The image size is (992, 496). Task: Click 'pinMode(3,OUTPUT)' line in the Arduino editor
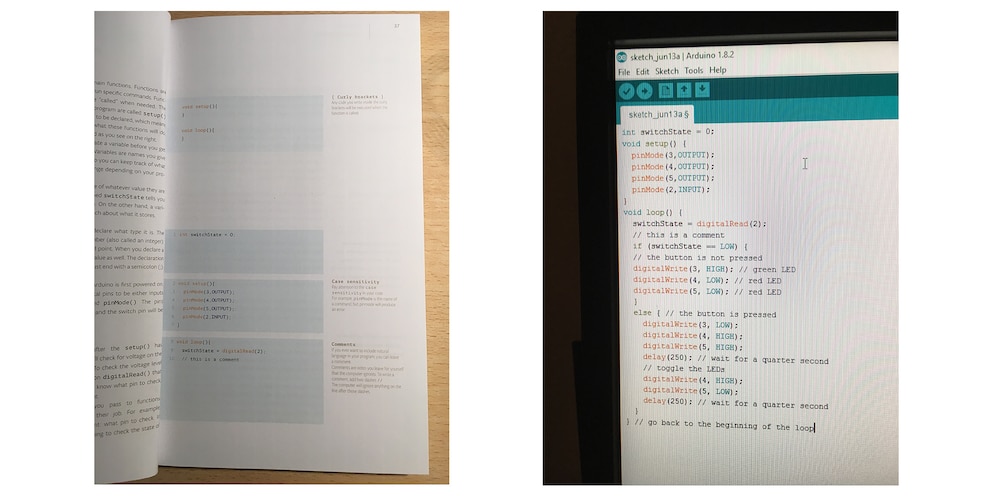coord(673,155)
